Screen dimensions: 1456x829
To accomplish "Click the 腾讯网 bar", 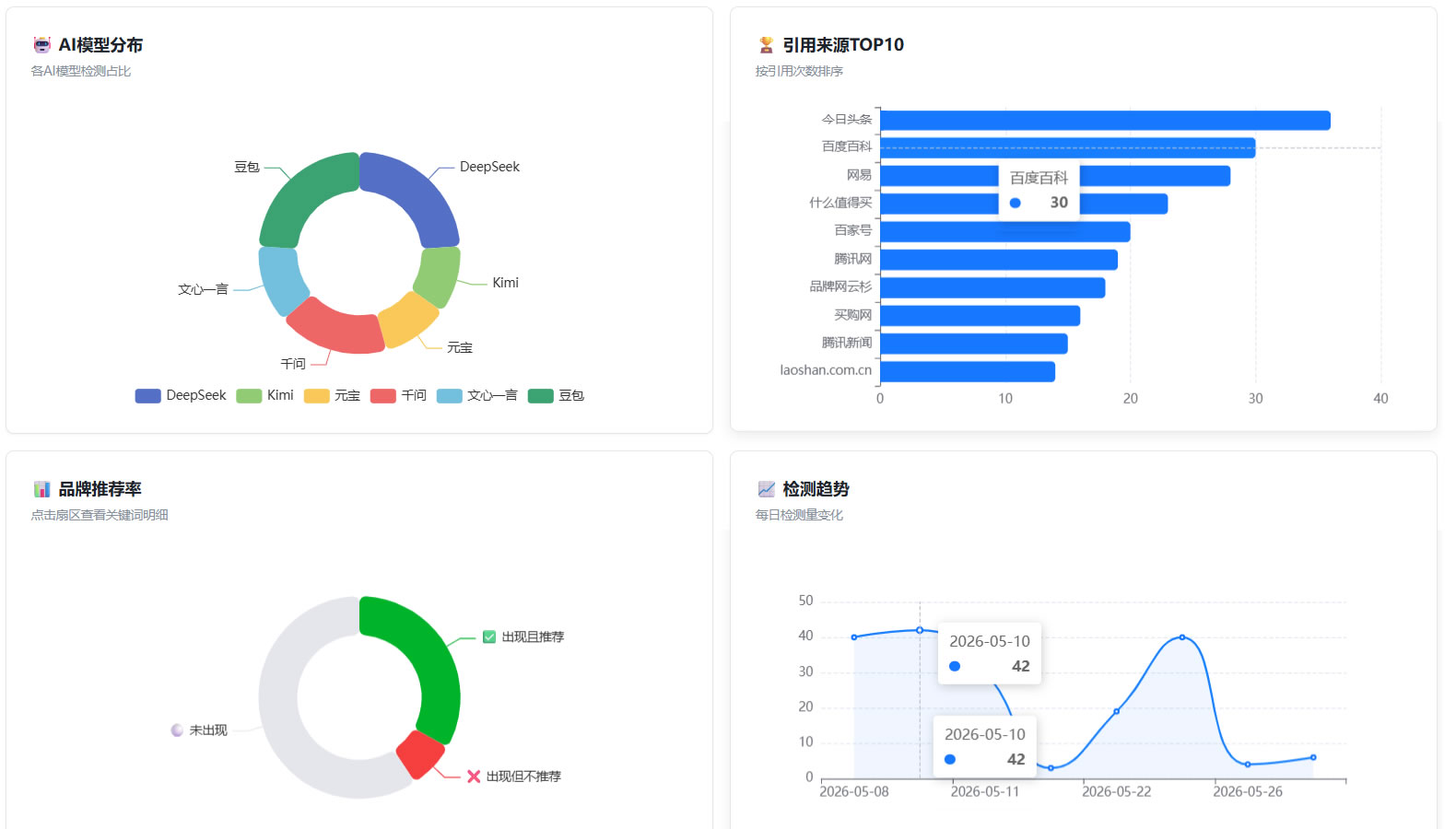I will pos(998,260).
